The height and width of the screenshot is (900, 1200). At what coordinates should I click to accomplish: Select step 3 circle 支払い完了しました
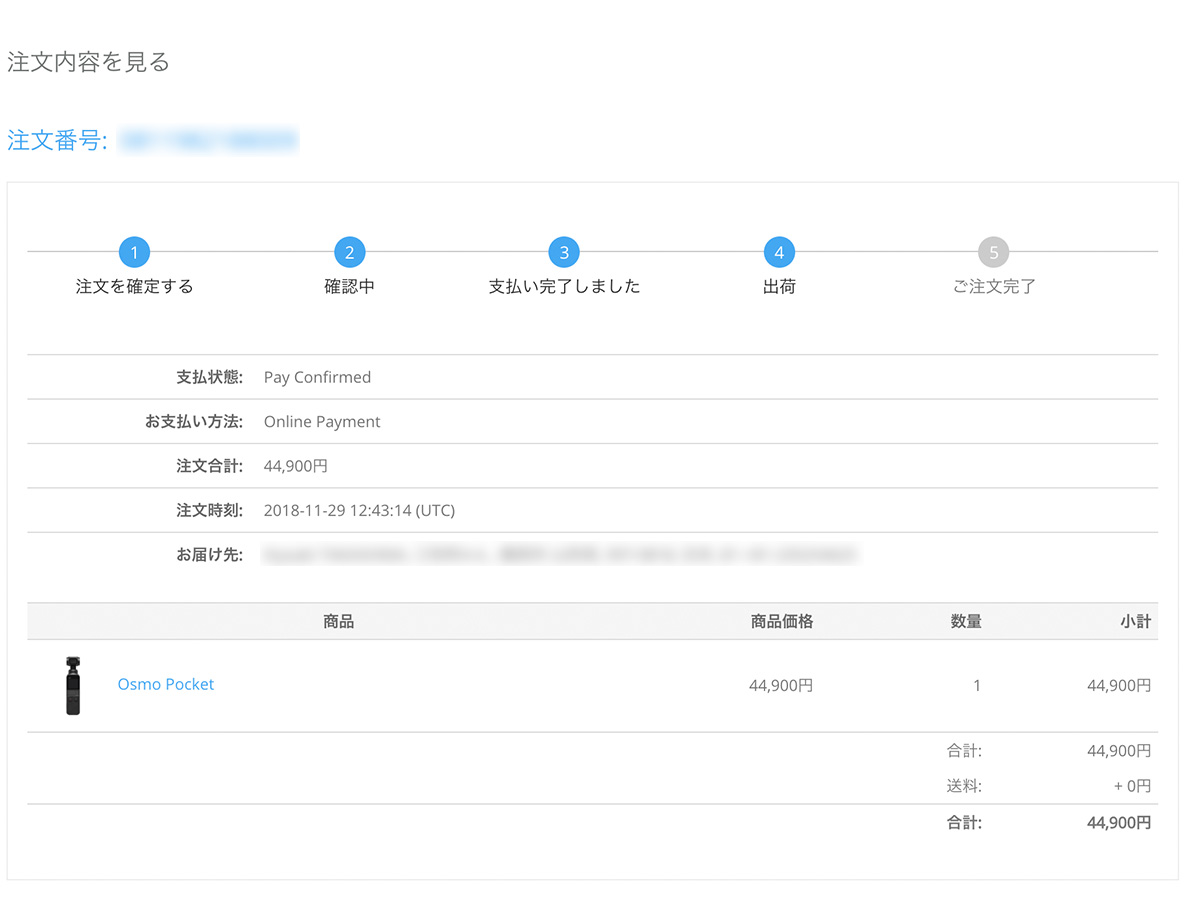coord(564,252)
